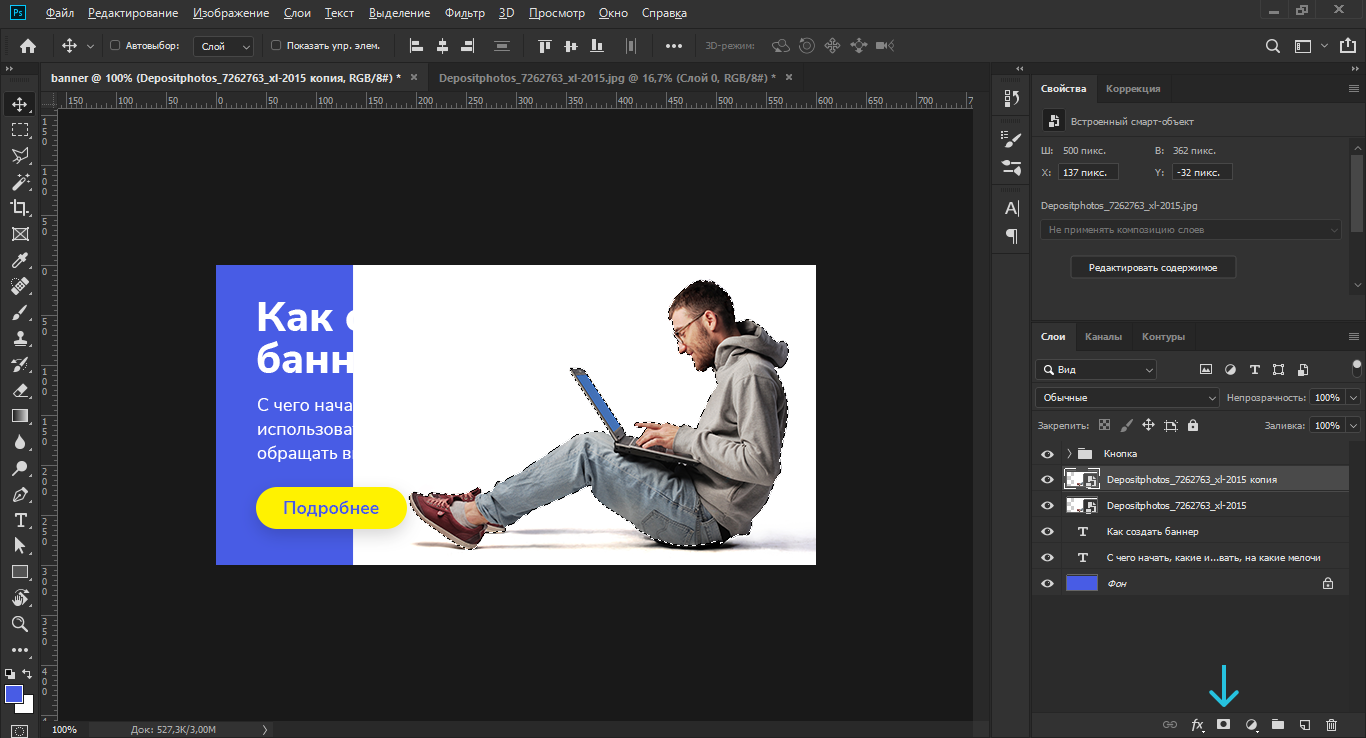Viewport: 1366px width, 738px height.
Task: Select the Hand tool
Action: coord(19,598)
